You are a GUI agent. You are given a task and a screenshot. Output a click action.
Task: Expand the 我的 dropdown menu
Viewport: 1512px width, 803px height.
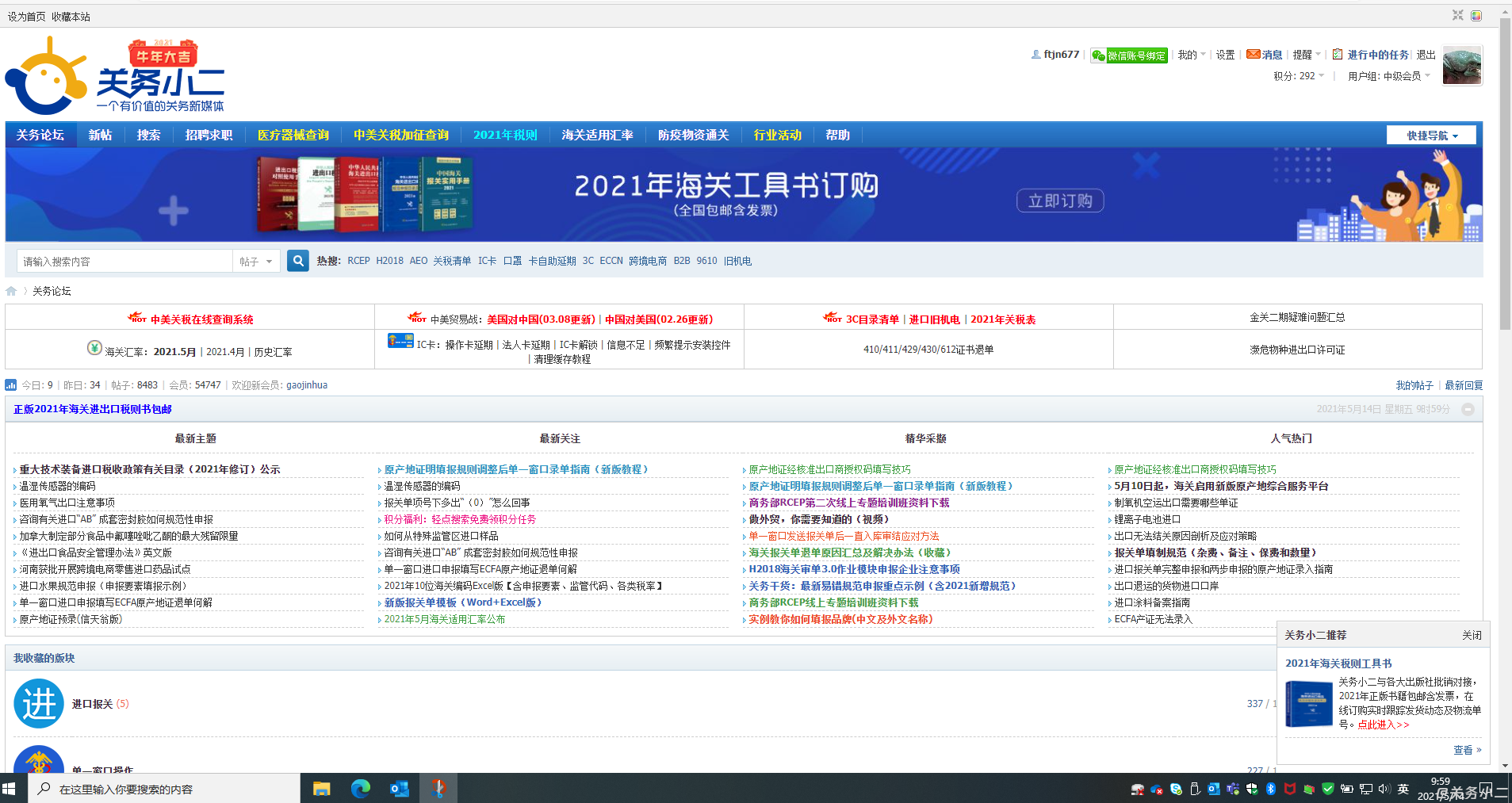click(x=1192, y=55)
